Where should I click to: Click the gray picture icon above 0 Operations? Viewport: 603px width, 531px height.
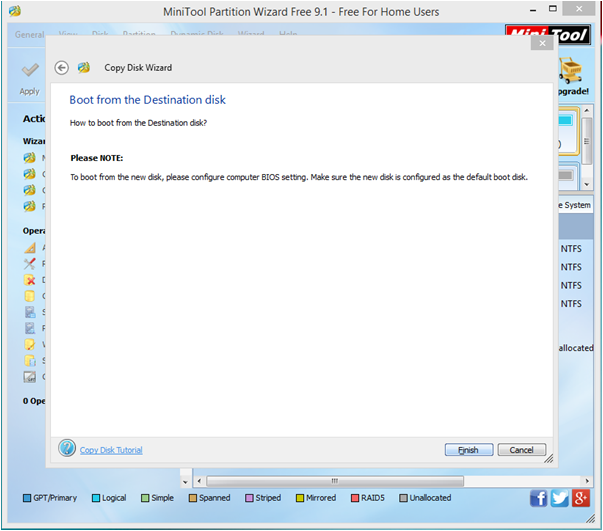[30, 376]
